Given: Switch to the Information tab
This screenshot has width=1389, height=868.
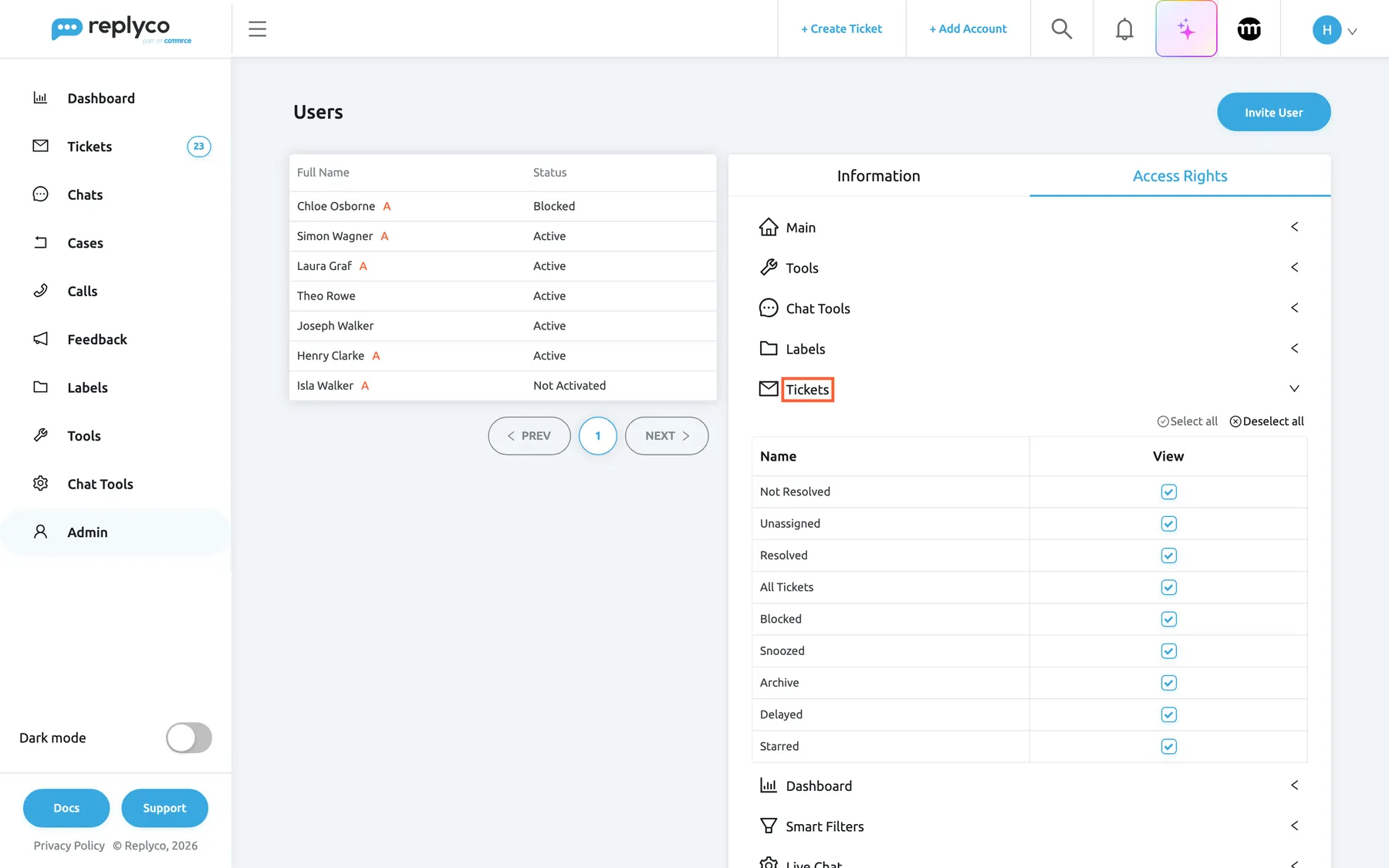Looking at the screenshot, I should click(878, 176).
